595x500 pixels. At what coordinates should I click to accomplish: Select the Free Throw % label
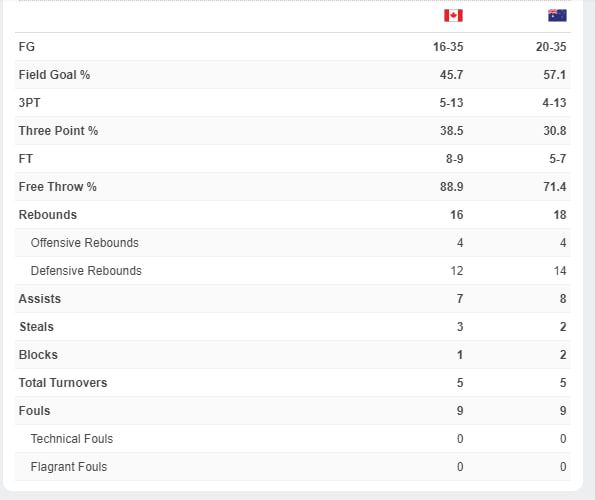[58, 187]
